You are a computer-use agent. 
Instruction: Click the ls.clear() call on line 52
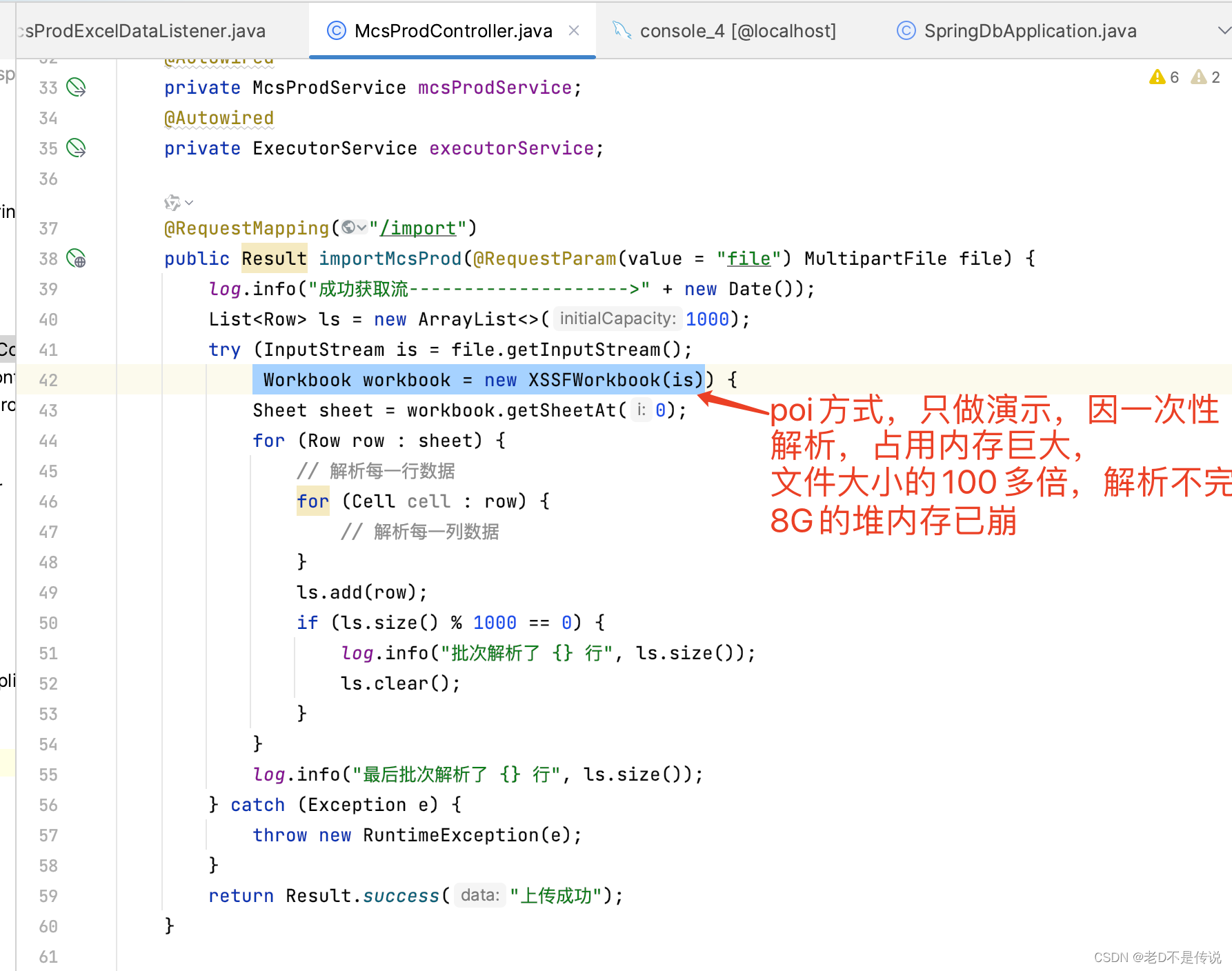point(401,683)
